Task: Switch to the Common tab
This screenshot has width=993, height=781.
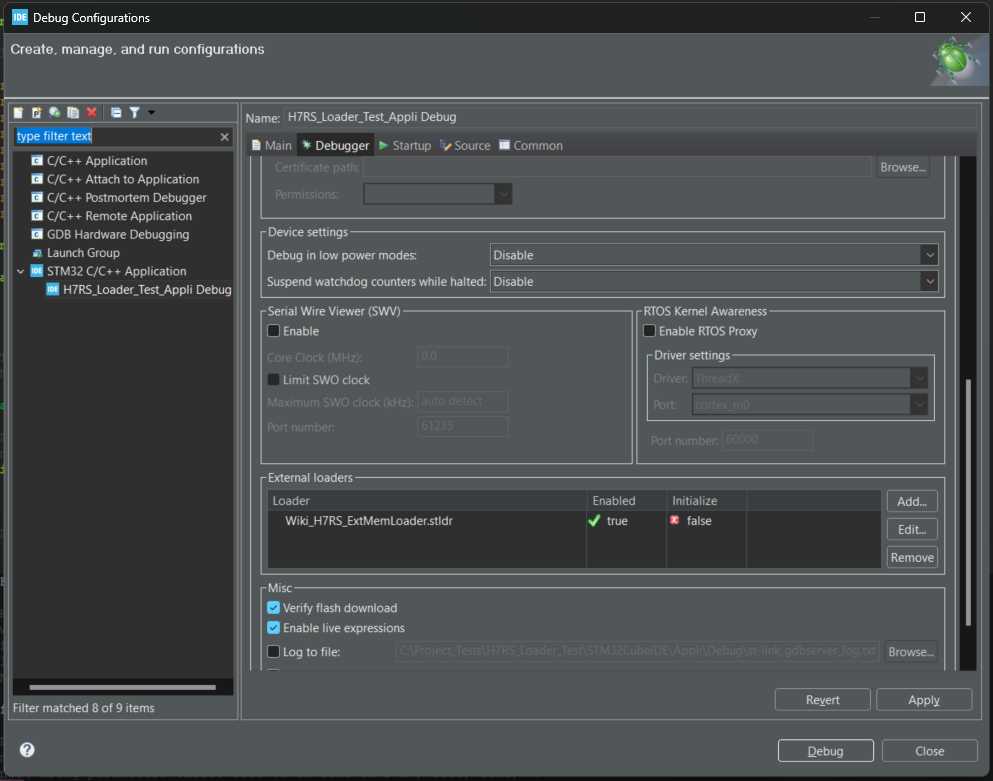Action: click(531, 146)
